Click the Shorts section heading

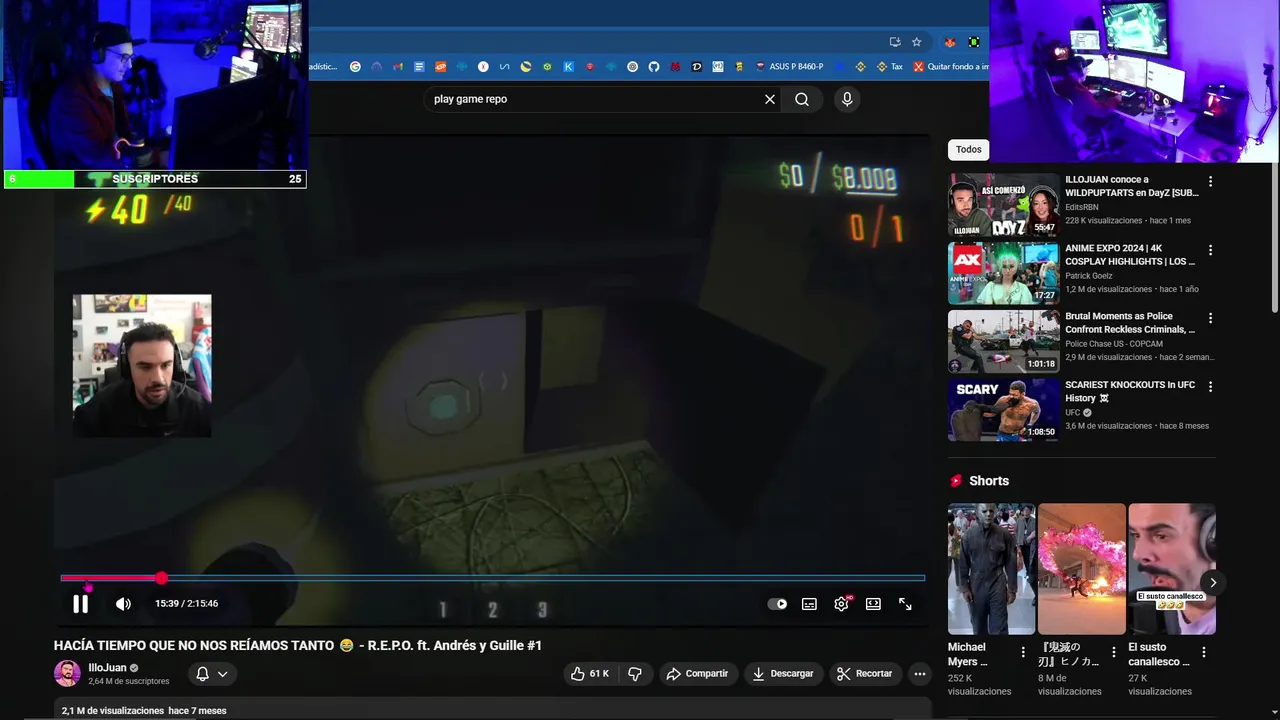[x=989, y=481]
